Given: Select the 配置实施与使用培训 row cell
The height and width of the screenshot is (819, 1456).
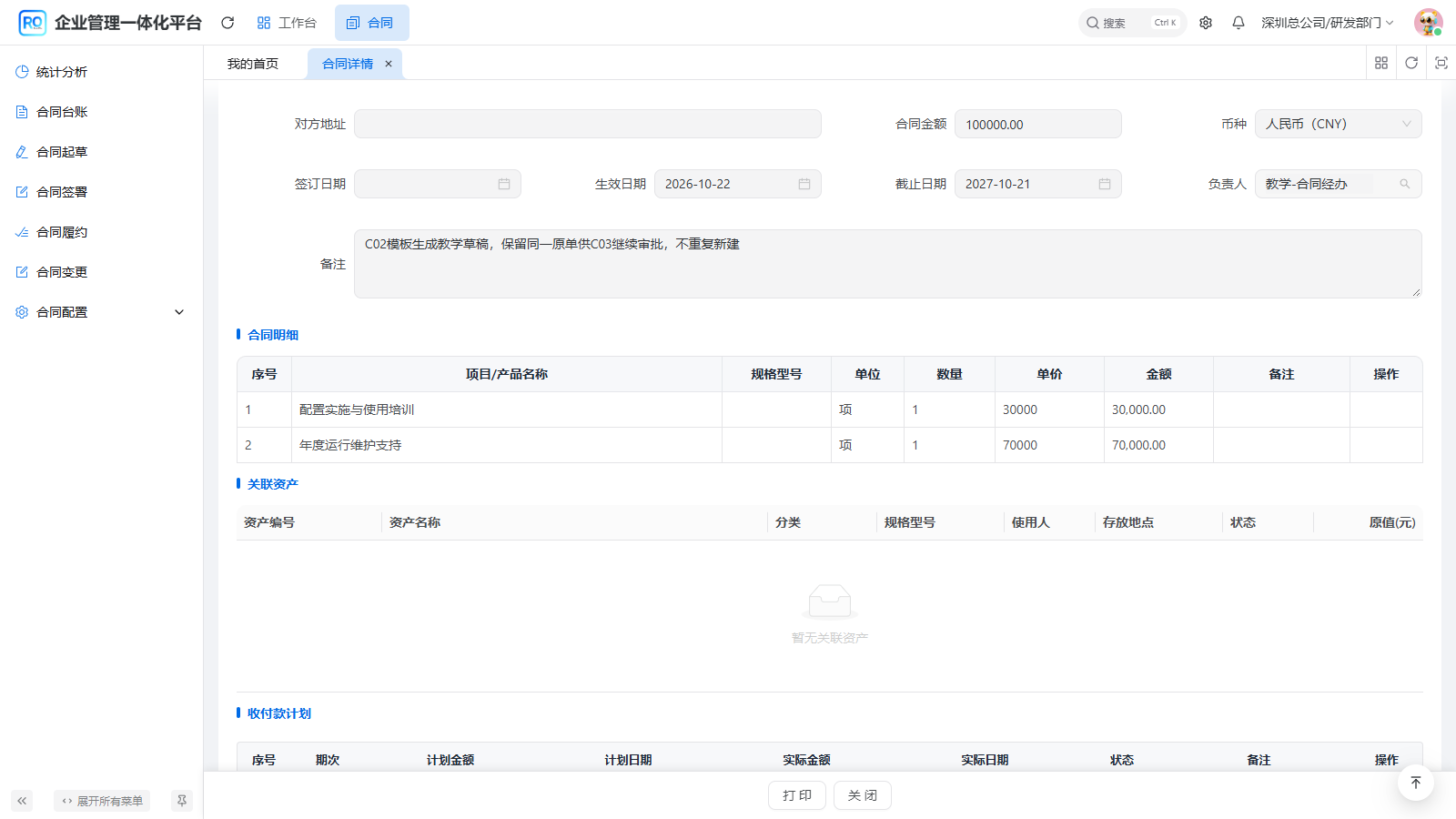Looking at the screenshot, I should 507,409.
